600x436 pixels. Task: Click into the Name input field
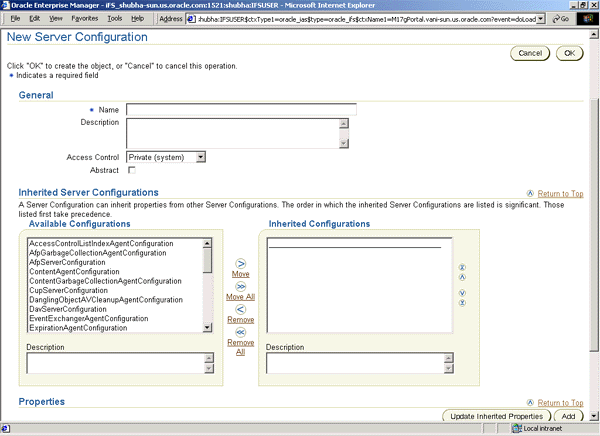click(x=241, y=109)
